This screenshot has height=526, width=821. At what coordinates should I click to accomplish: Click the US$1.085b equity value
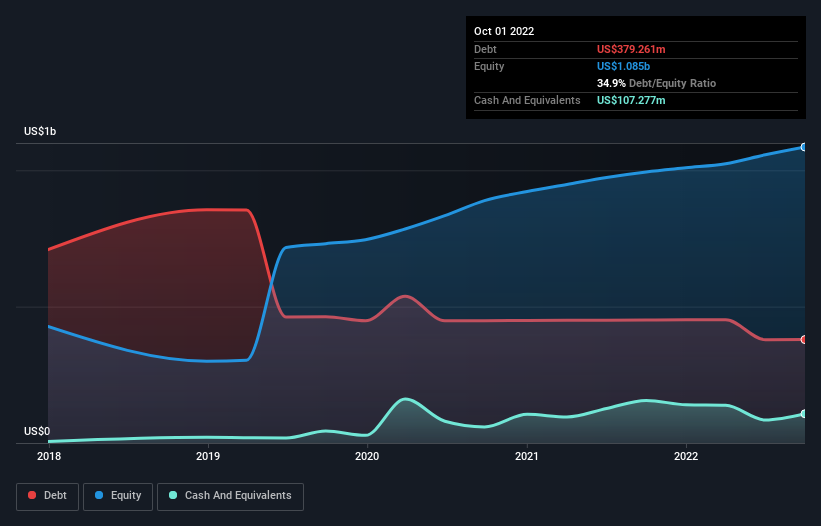point(623,66)
